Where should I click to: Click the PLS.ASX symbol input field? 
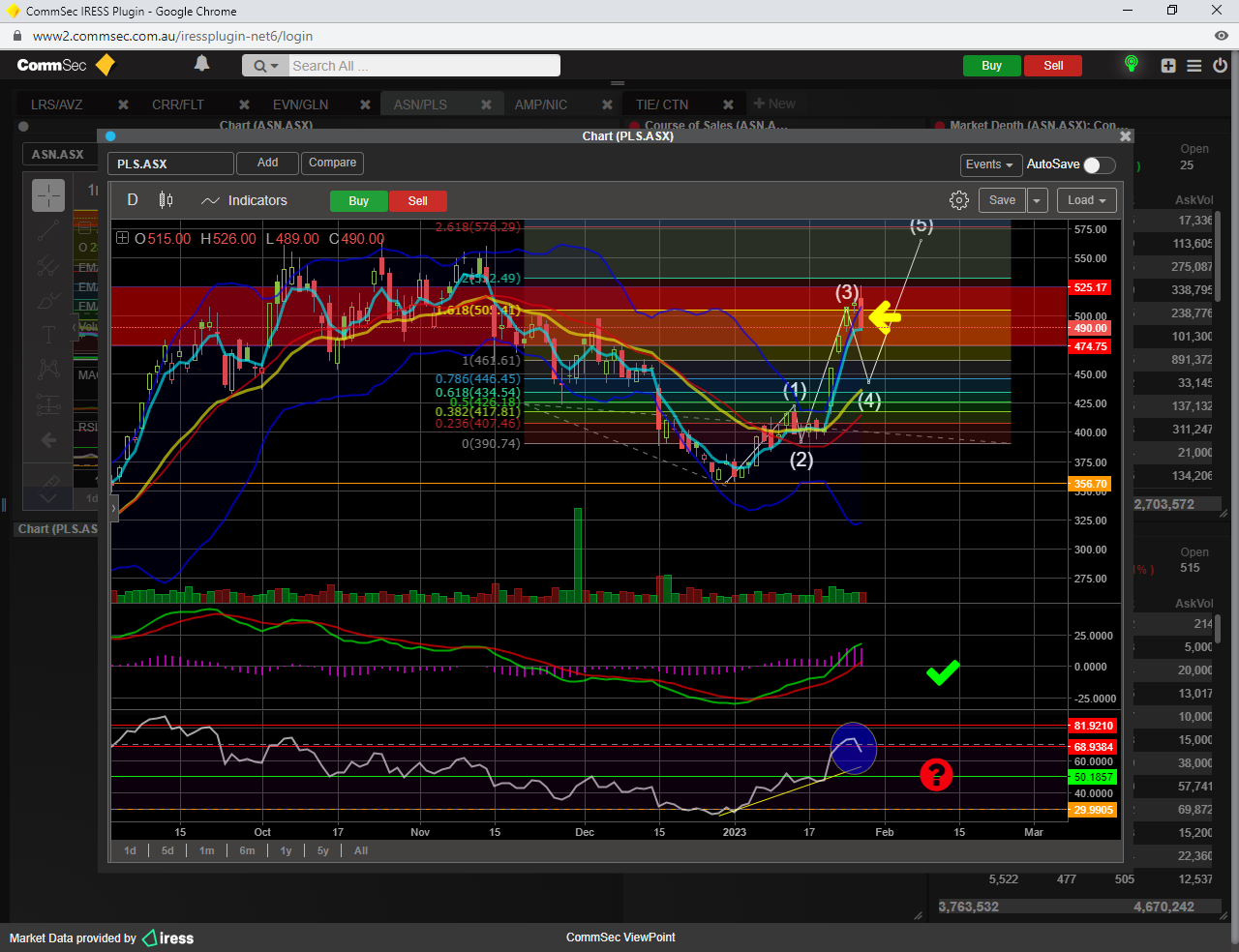[x=170, y=164]
